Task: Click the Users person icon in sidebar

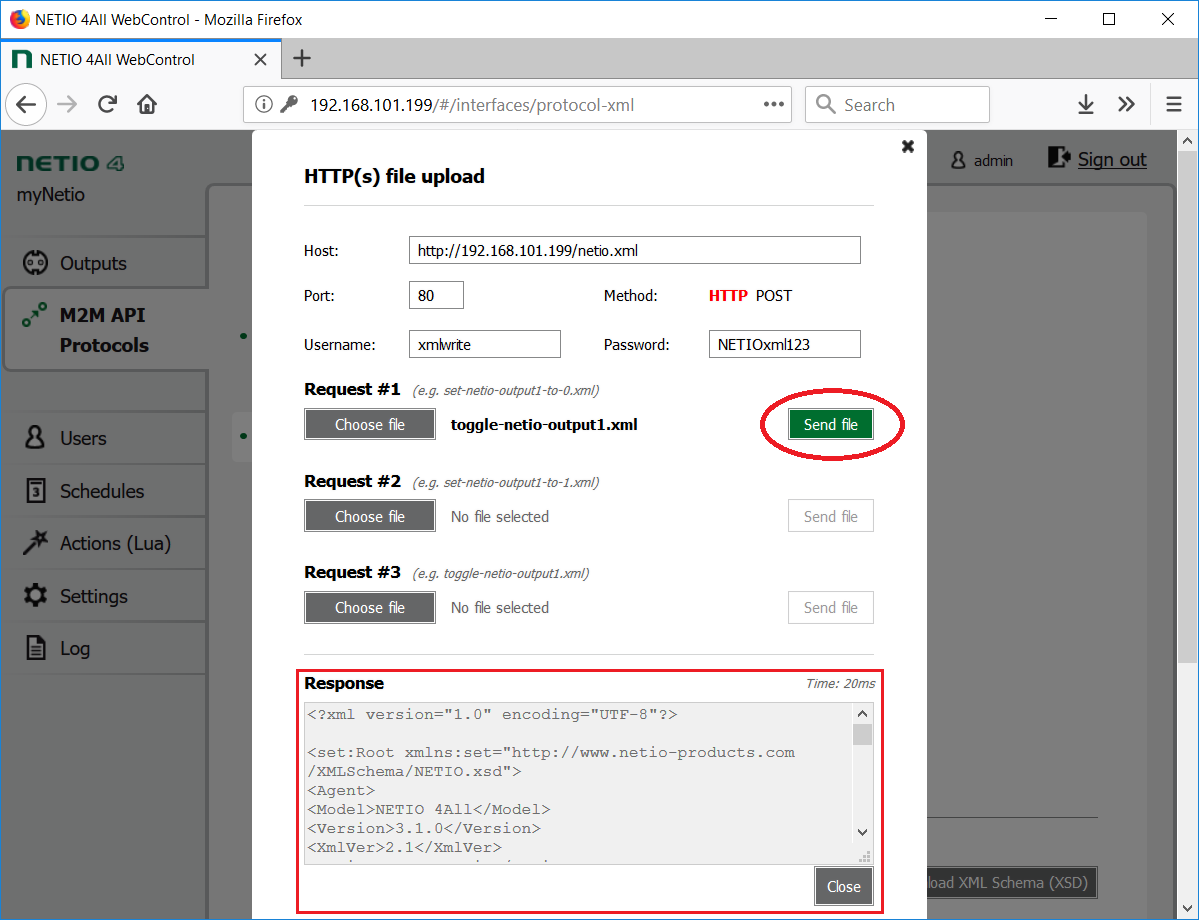Action: [x=35, y=437]
